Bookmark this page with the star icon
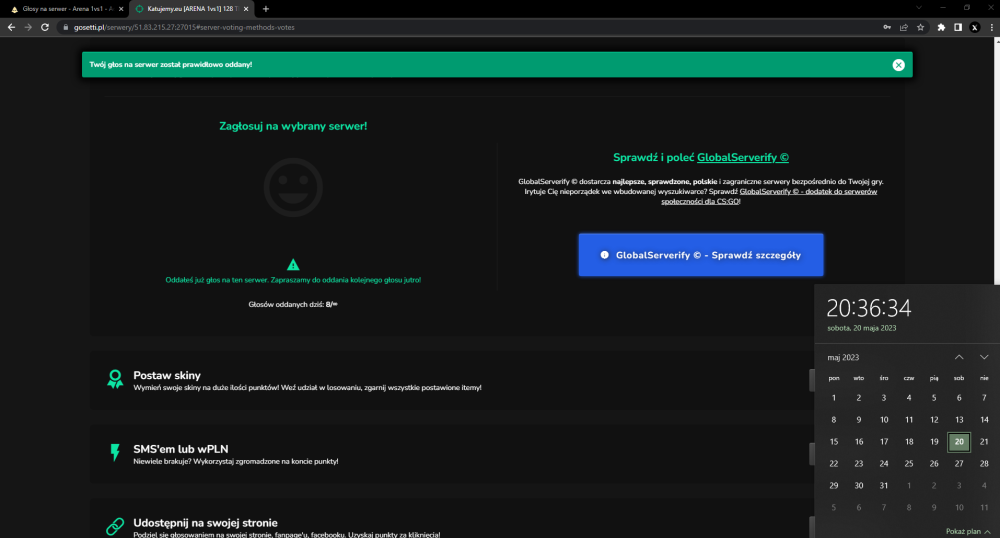Image resolution: width=1000 pixels, height=538 pixels. click(x=920, y=27)
